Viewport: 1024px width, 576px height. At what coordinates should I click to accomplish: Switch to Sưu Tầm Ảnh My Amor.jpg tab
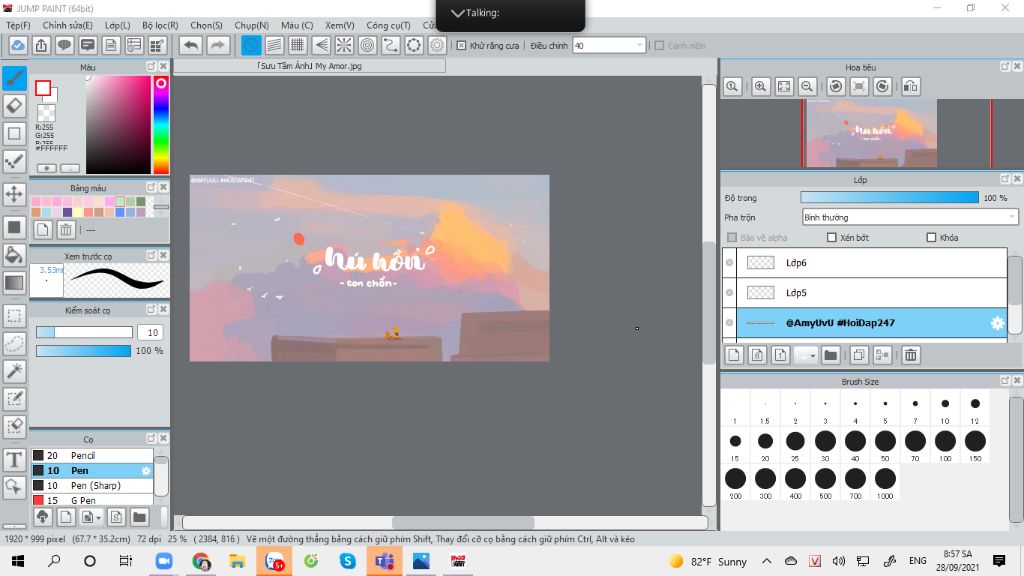(x=310, y=66)
